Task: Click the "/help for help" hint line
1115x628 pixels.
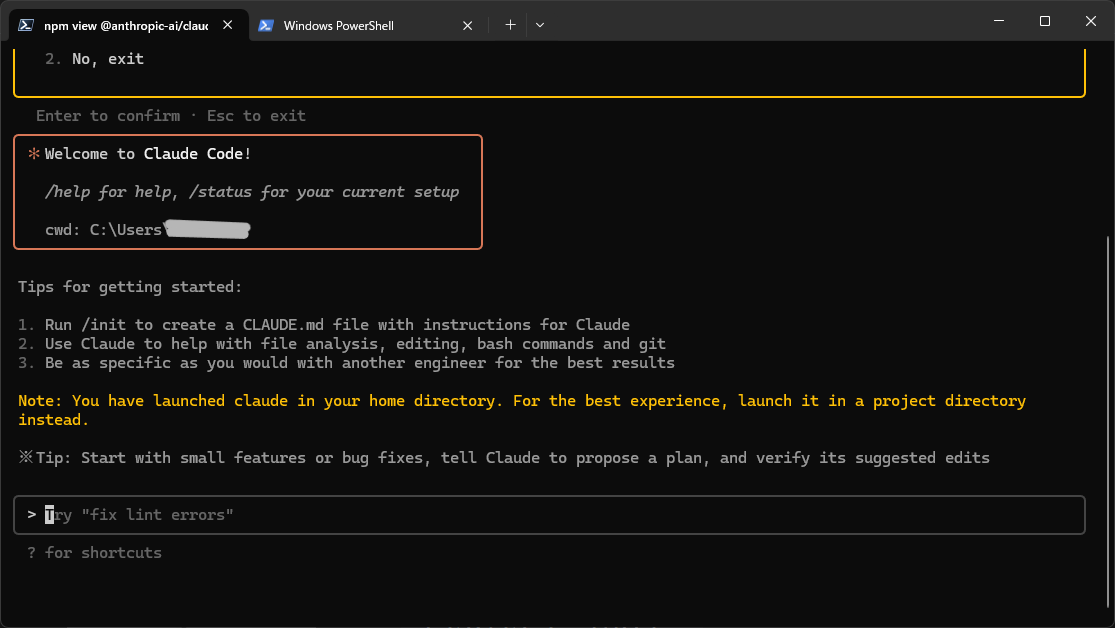Action: [x=252, y=192]
